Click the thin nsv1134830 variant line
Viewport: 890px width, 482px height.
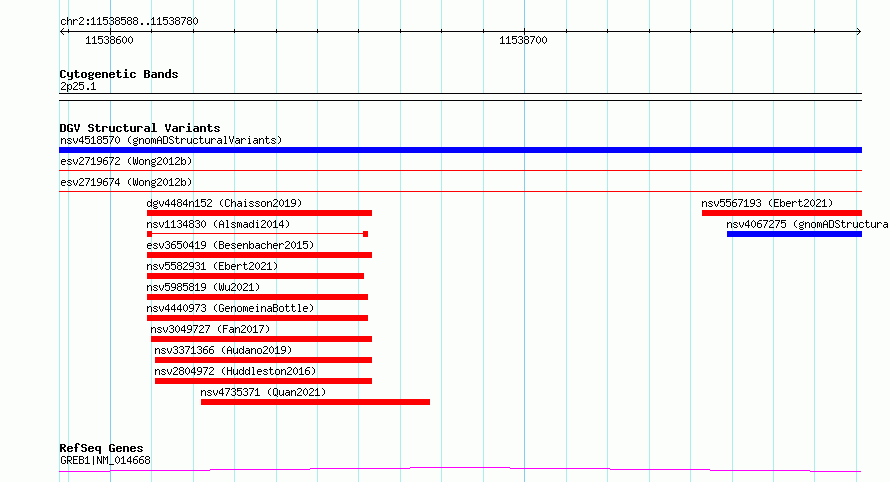coord(257,234)
